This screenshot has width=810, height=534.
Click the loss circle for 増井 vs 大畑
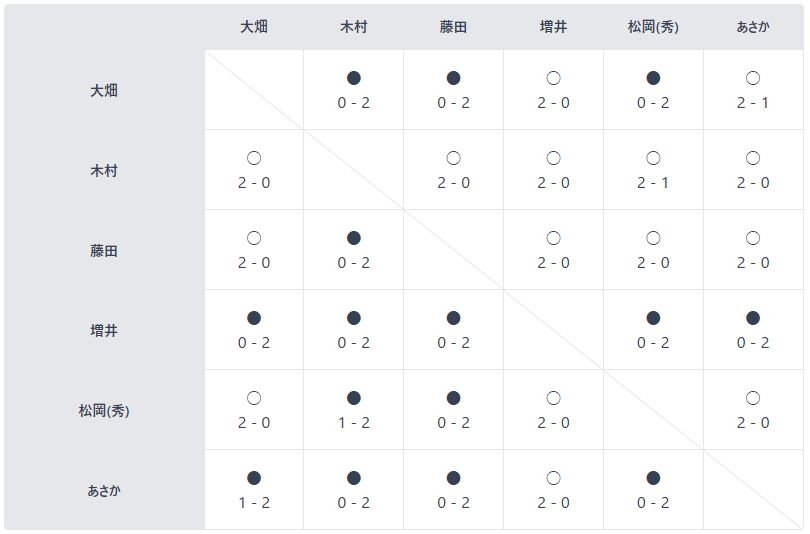pos(254,318)
